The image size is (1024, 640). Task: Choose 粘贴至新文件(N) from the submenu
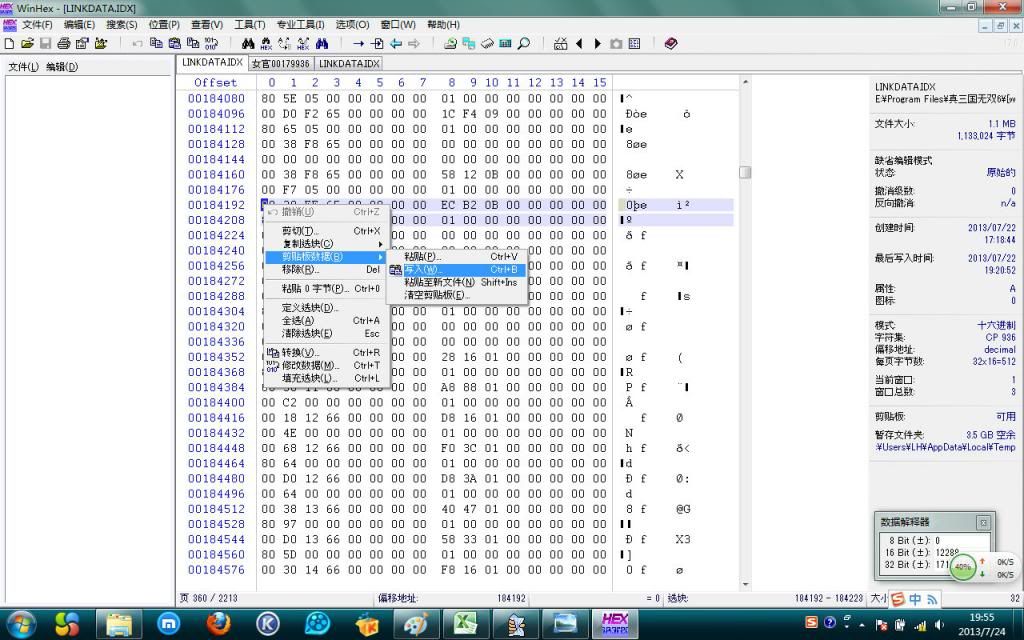(439, 282)
